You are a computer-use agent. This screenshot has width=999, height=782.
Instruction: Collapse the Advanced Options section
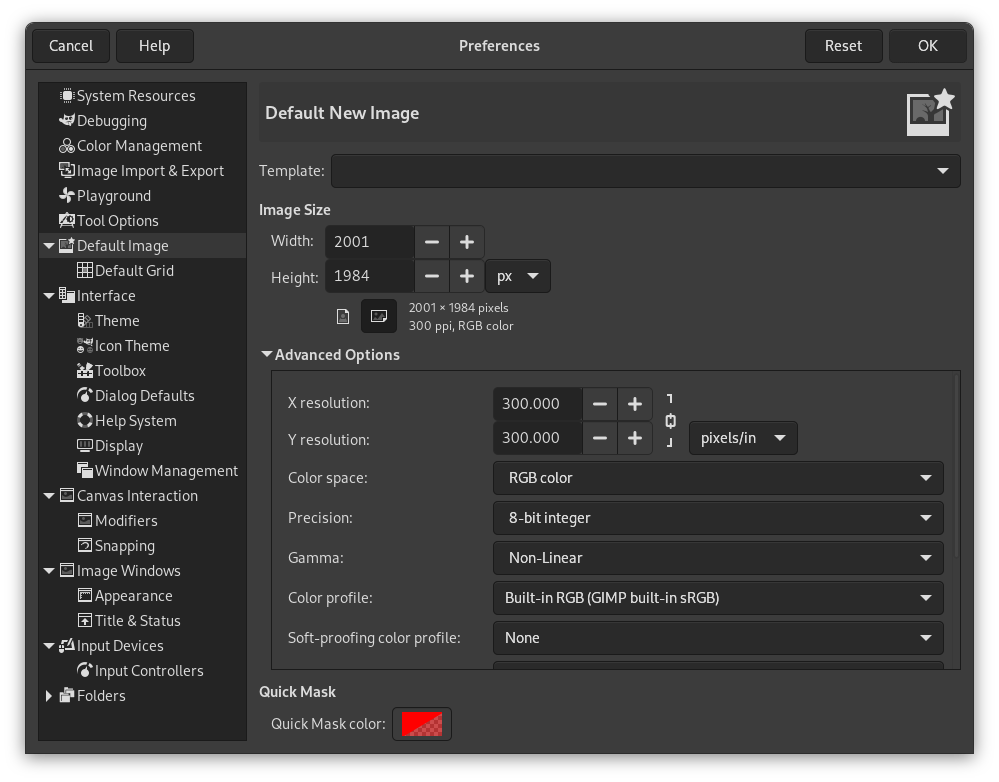[267, 354]
